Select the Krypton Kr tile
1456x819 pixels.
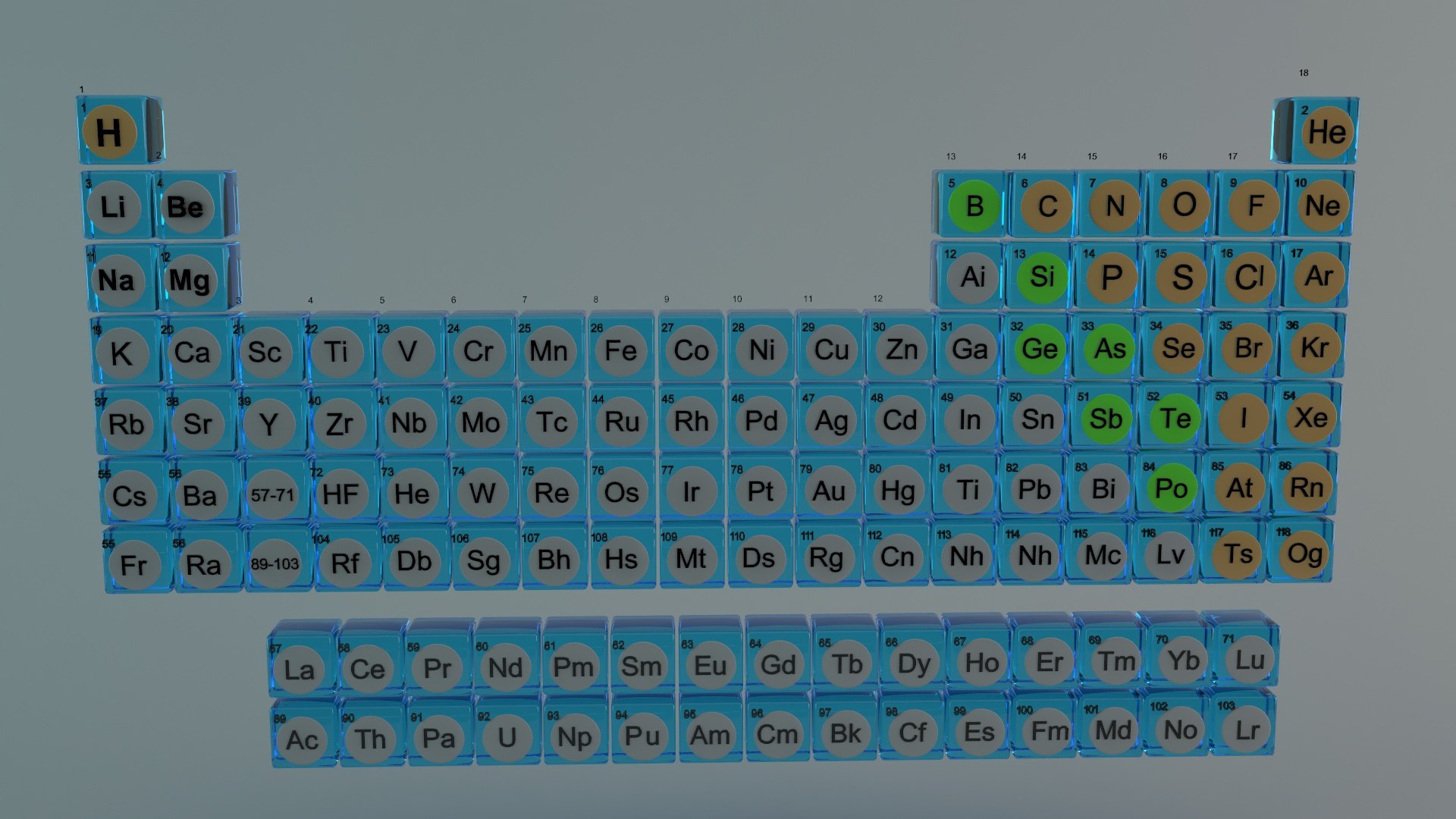tap(1313, 346)
